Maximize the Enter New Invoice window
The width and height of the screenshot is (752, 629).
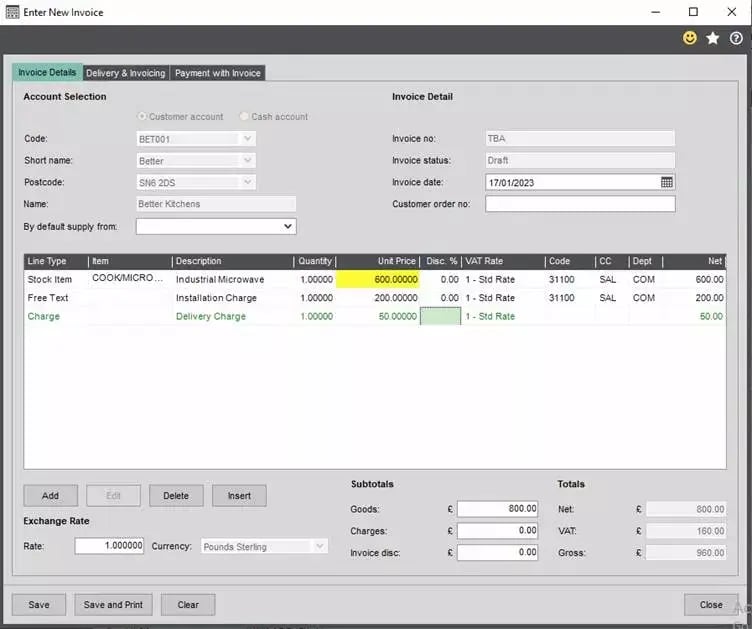pyautogui.click(x=693, y=12)
